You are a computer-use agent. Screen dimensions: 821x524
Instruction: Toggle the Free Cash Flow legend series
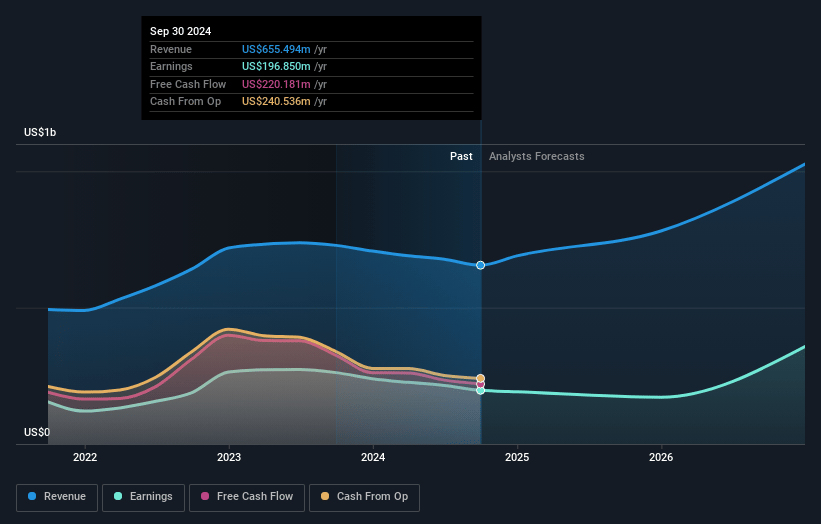247,497
